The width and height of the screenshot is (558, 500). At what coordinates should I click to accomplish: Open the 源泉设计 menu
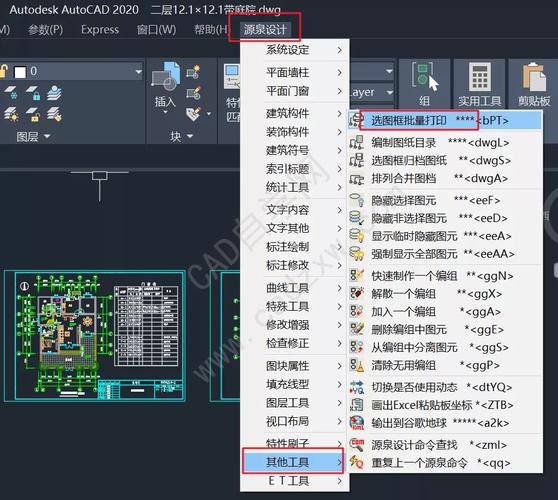(x=265, y=30)
